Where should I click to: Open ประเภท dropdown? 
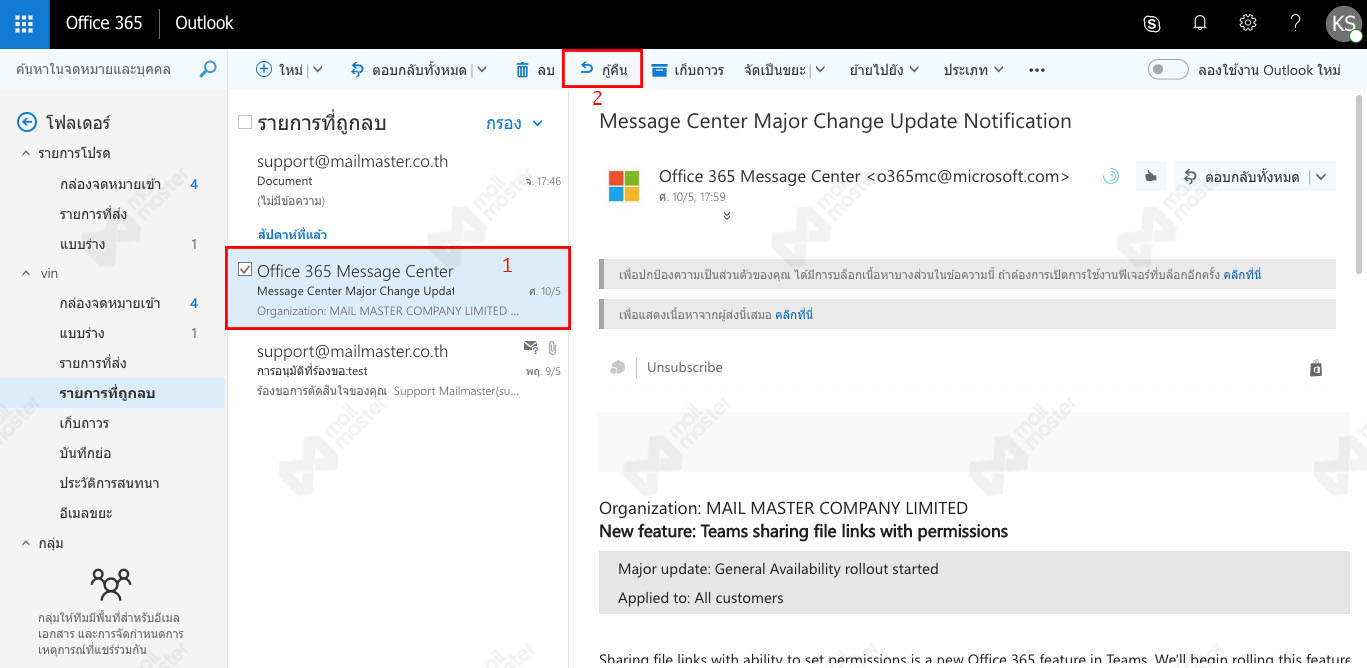click(973, 70)
